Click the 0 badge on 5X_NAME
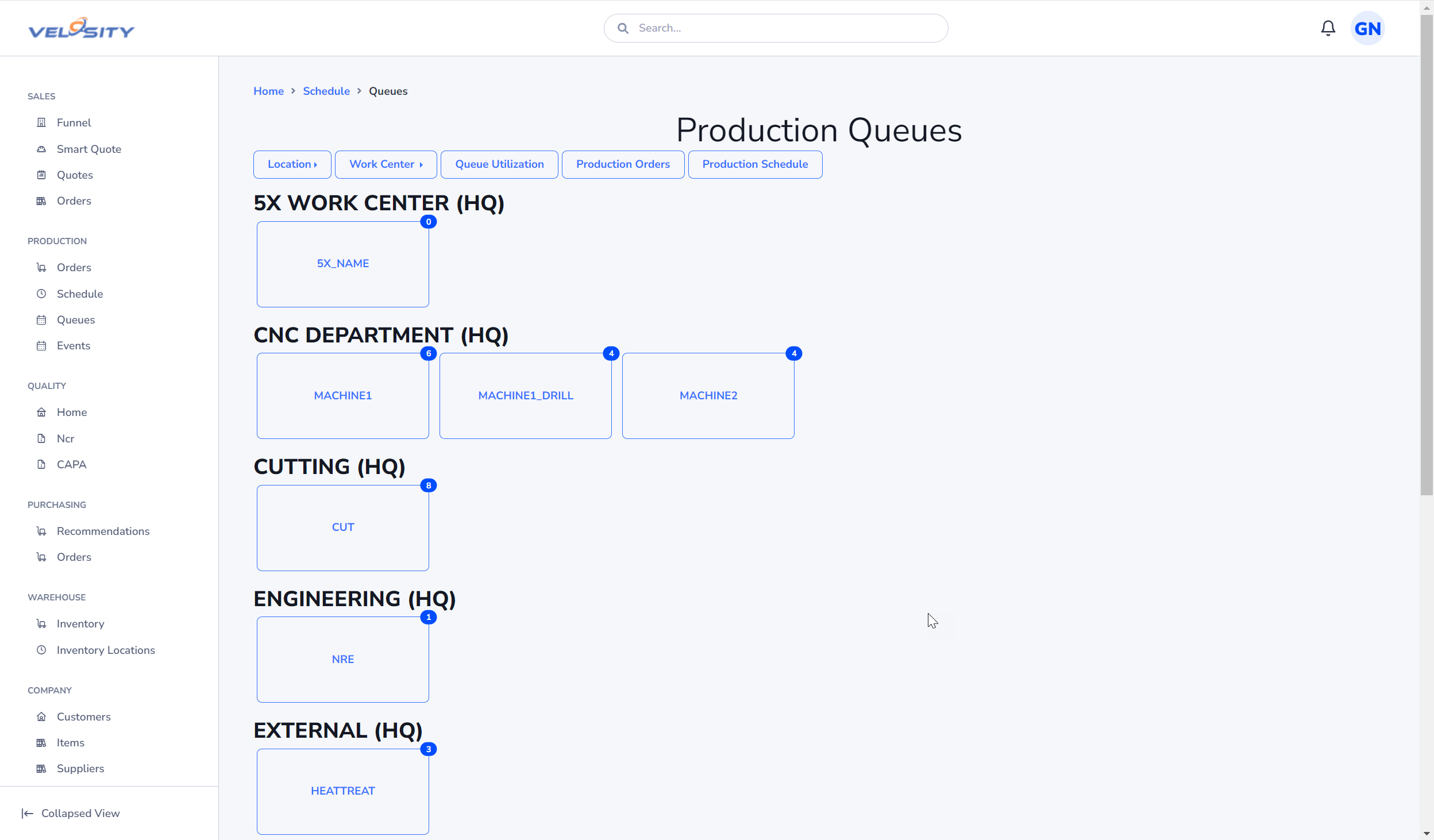The width and height of the screenshot is (1434, 840). (429, 222)
